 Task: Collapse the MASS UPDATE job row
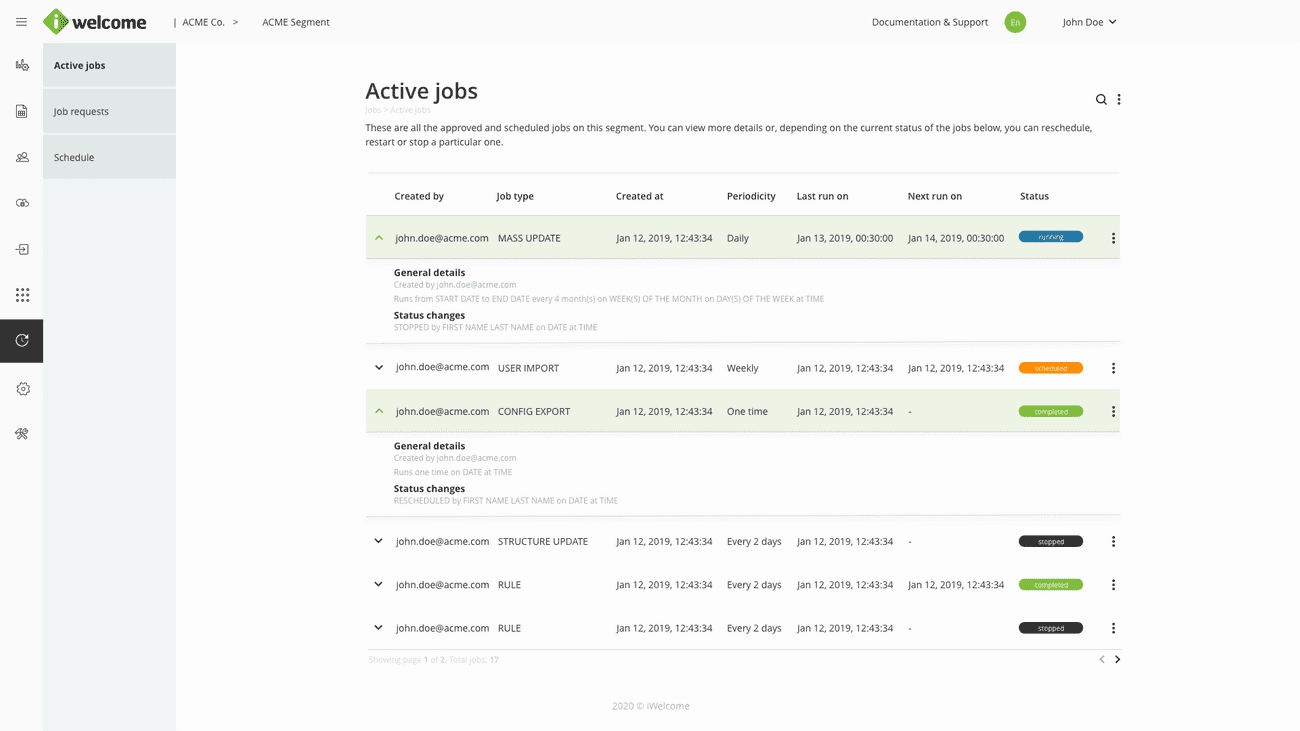coord(379,238)
